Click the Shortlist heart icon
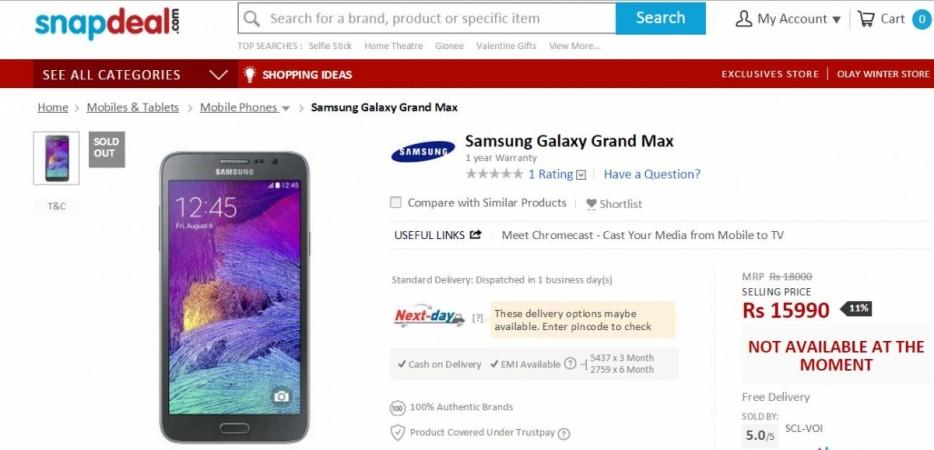Screen dimensions: 934x450 pyautogui.click(x=591, y=204)
